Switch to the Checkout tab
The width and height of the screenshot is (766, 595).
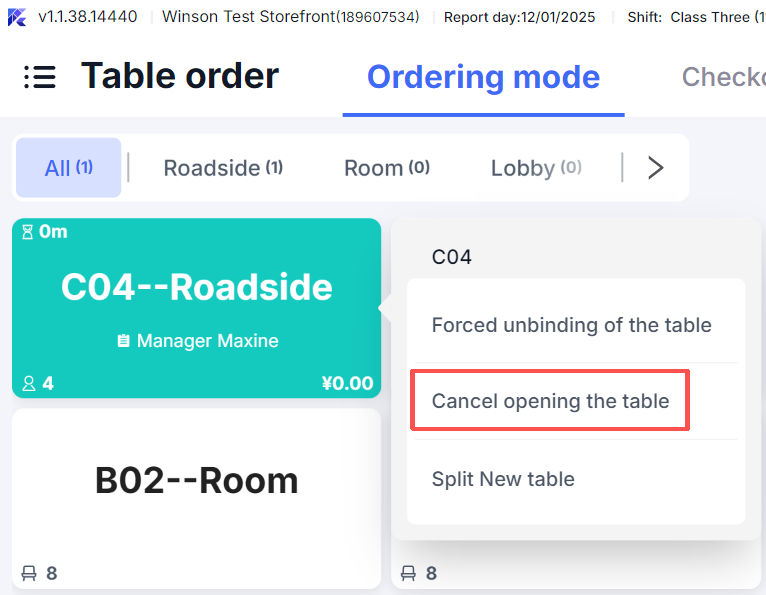pos(723,77)
